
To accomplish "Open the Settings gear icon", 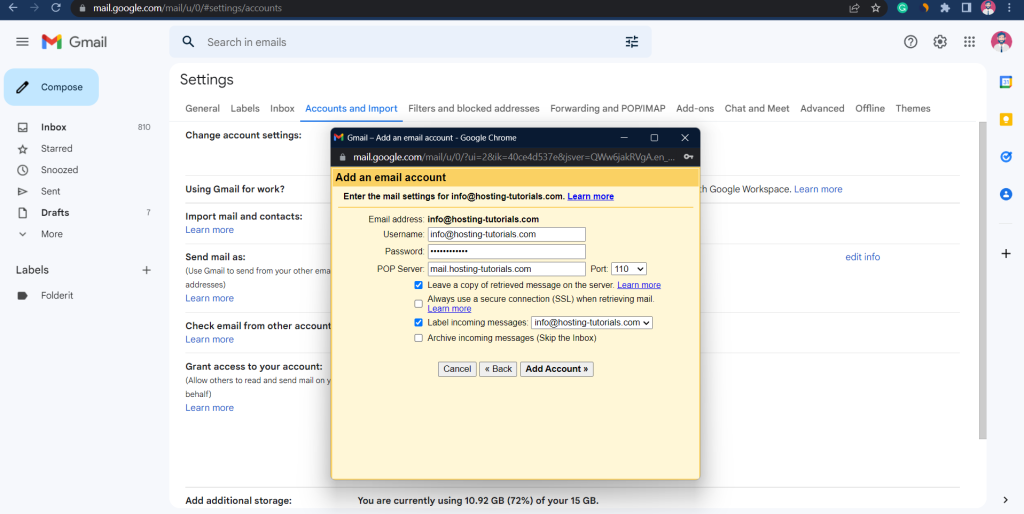I will (x=940, y=42).
